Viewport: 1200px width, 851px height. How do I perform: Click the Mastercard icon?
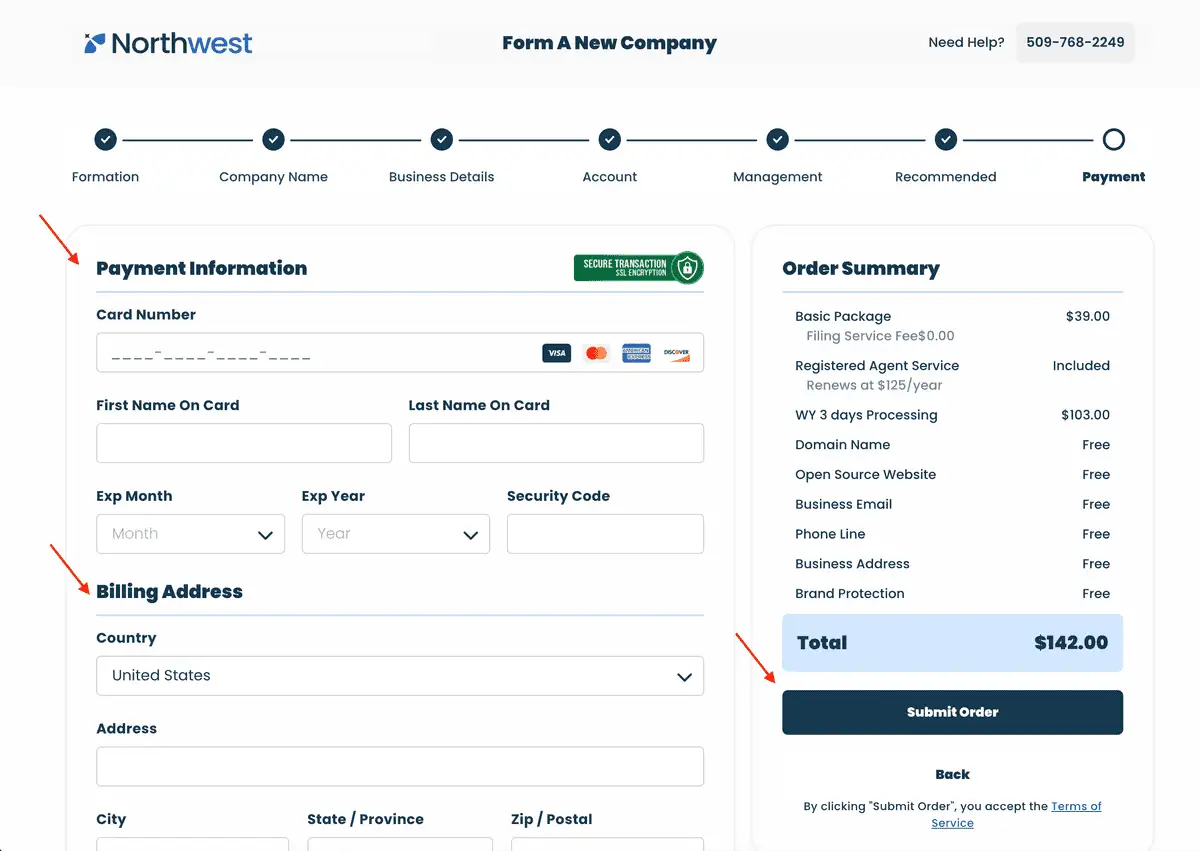coord(597,353)
